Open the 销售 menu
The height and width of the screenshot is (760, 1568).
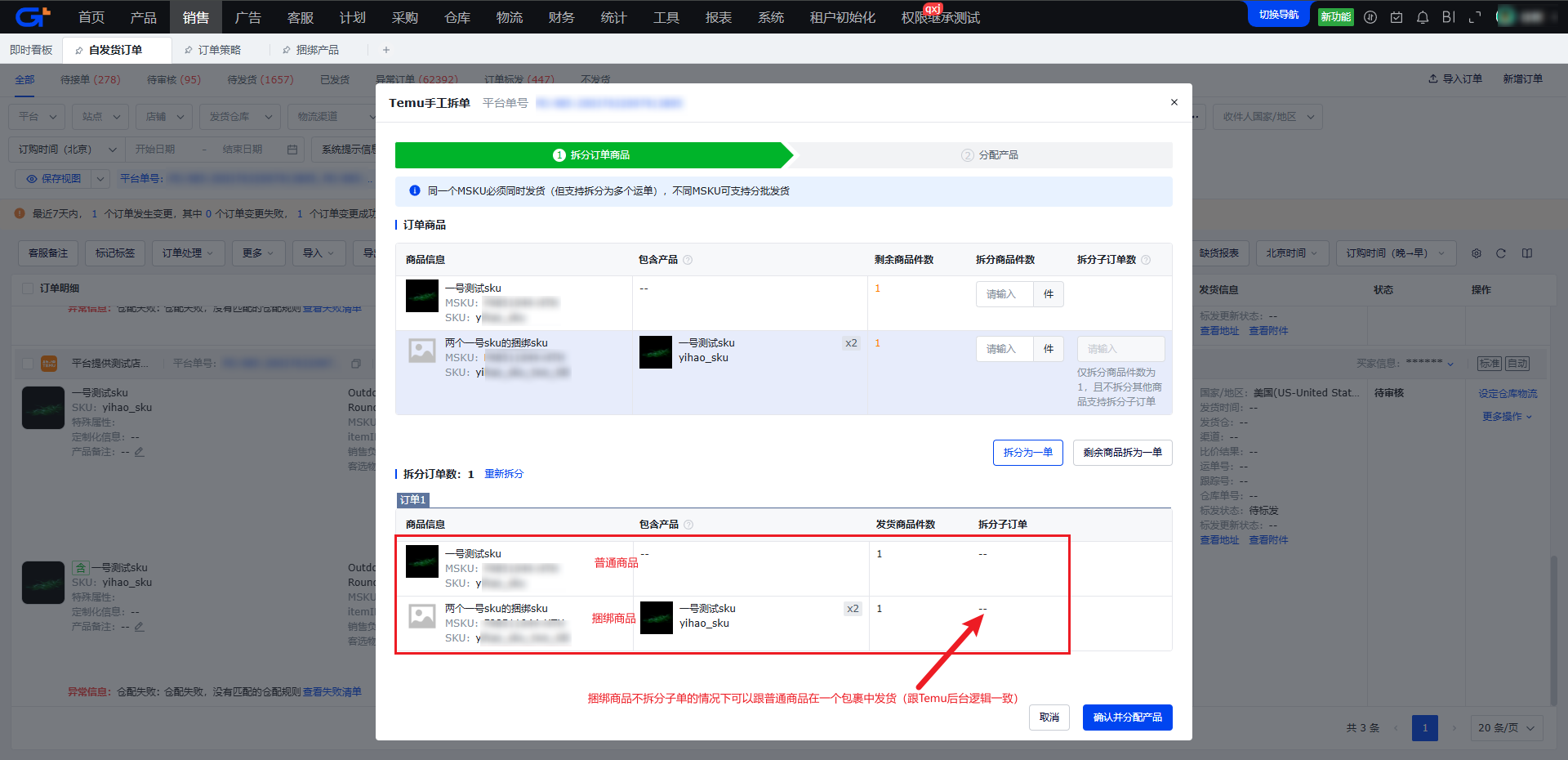click(x=196, y=17)
